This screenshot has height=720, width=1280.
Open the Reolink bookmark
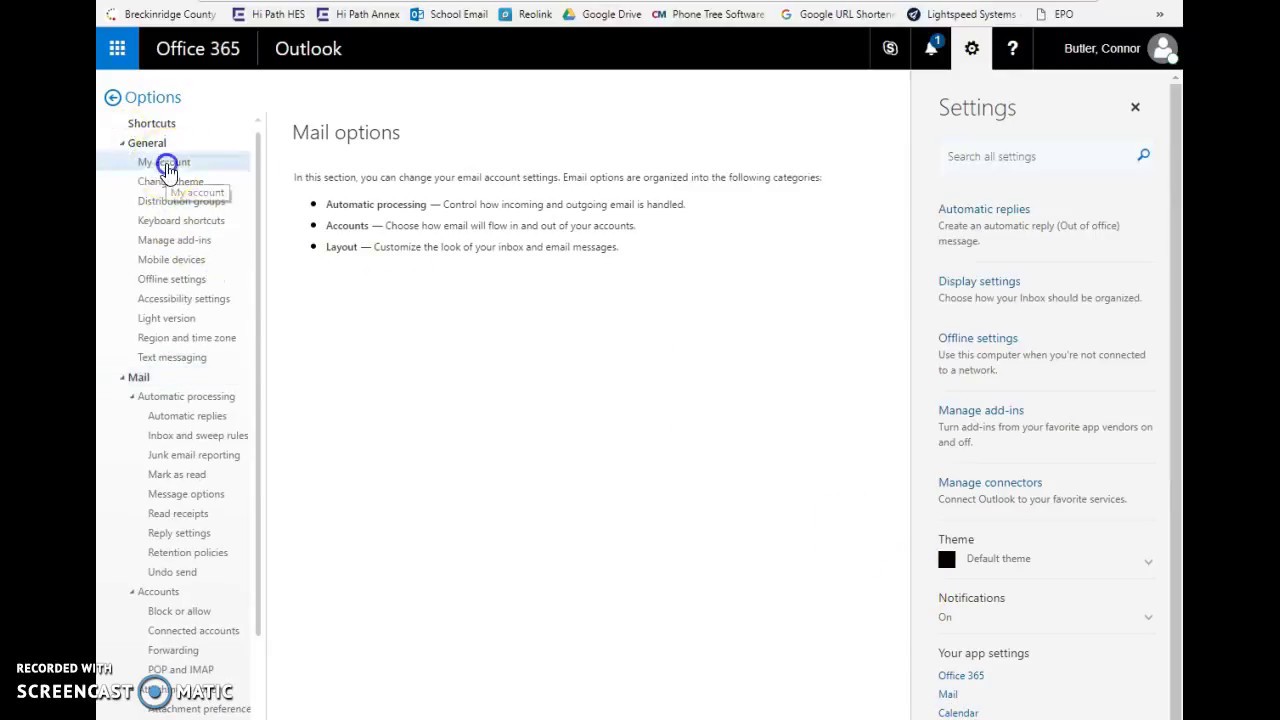[x=525, y=14]
